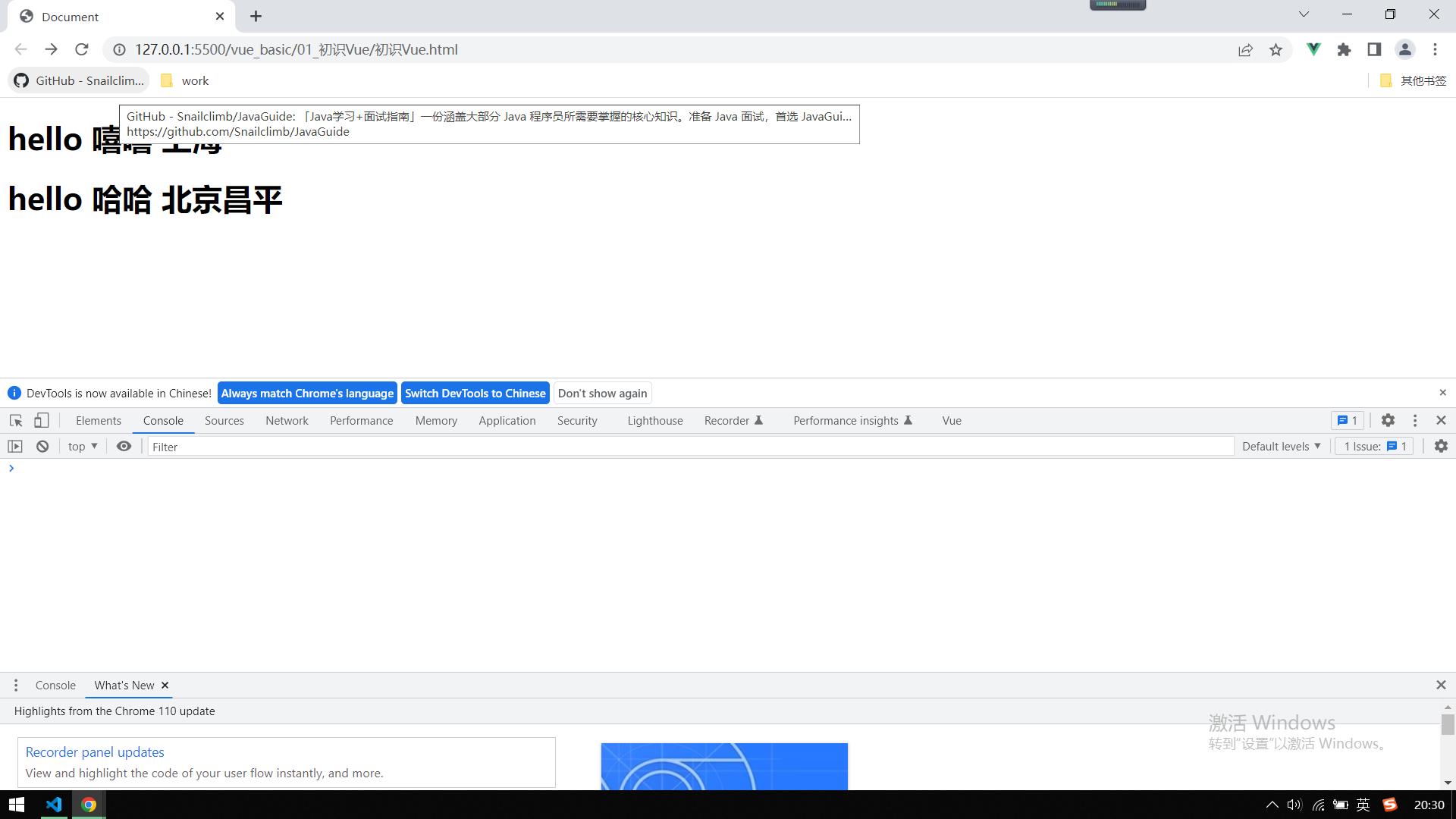
Task: Click the live expression eye icon
Action: 124,447
